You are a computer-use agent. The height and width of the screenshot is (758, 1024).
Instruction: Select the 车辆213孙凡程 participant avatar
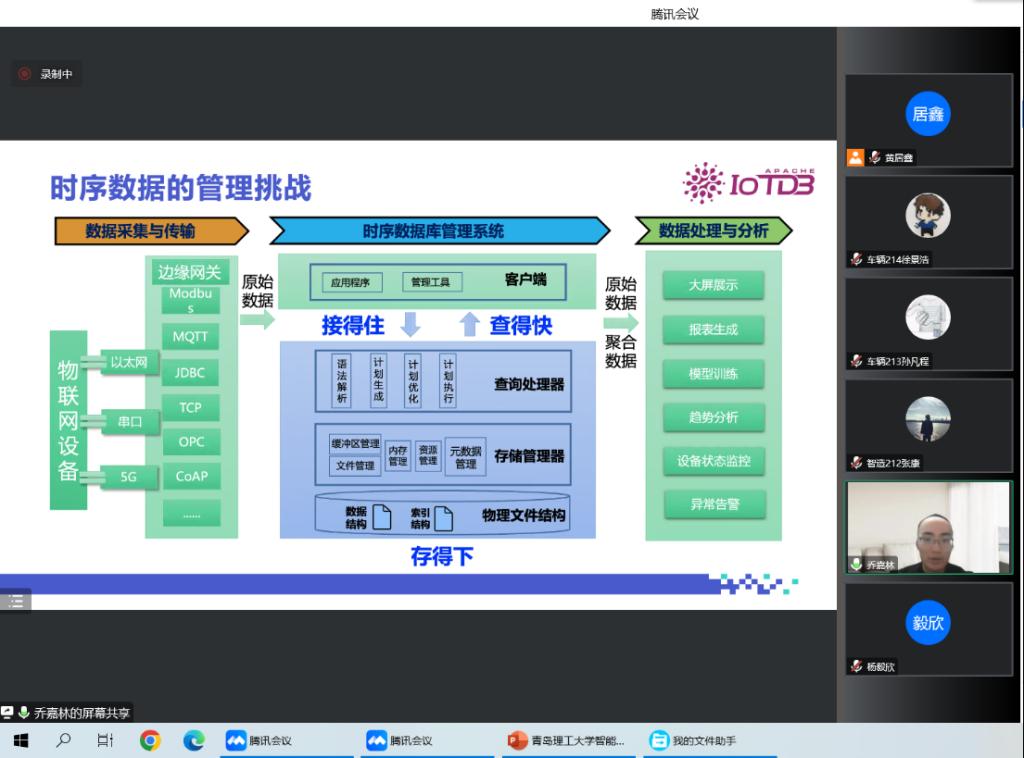coord(927,317)
